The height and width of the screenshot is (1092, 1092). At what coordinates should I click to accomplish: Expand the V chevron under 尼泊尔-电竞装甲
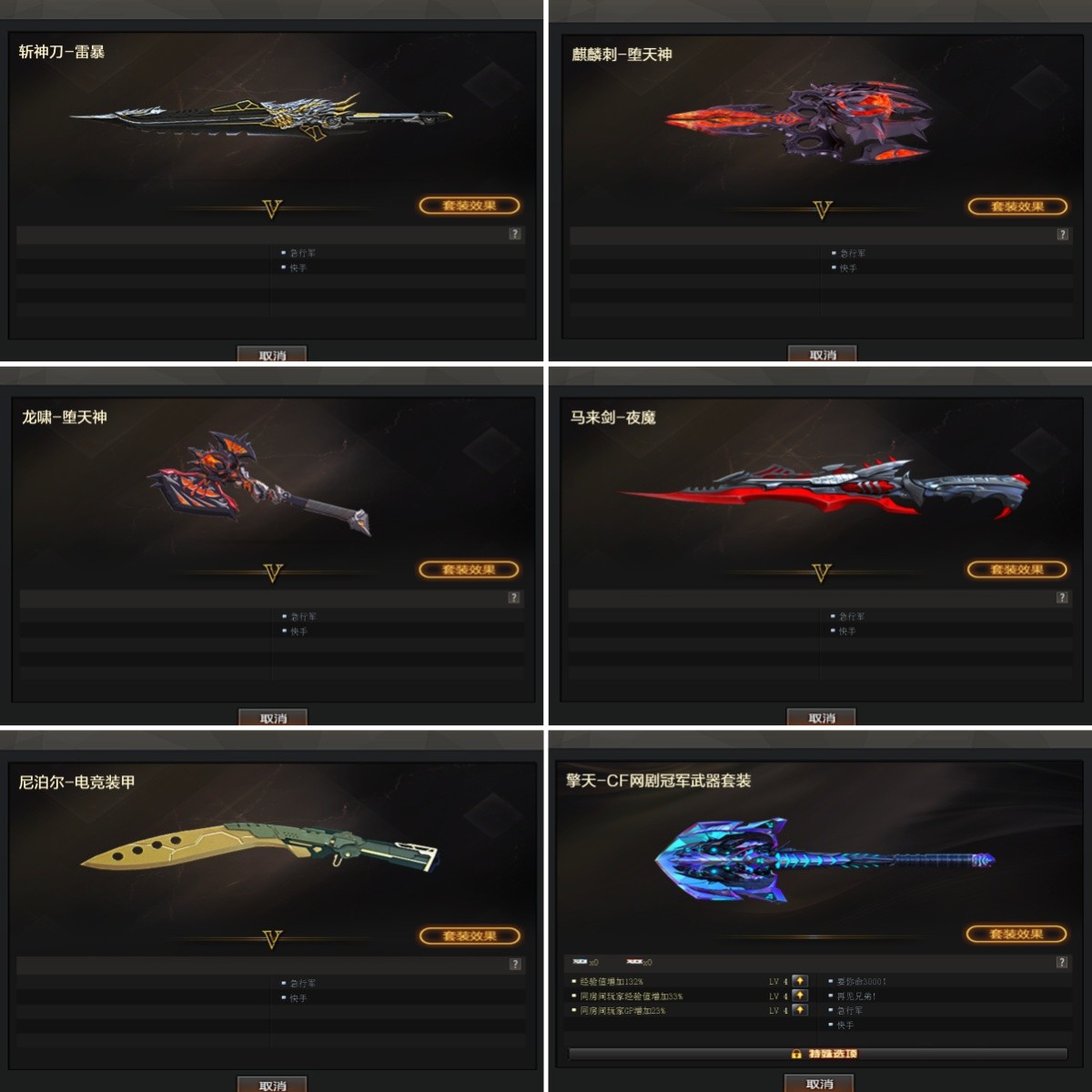pyautogui.click(x=272, y=939)
